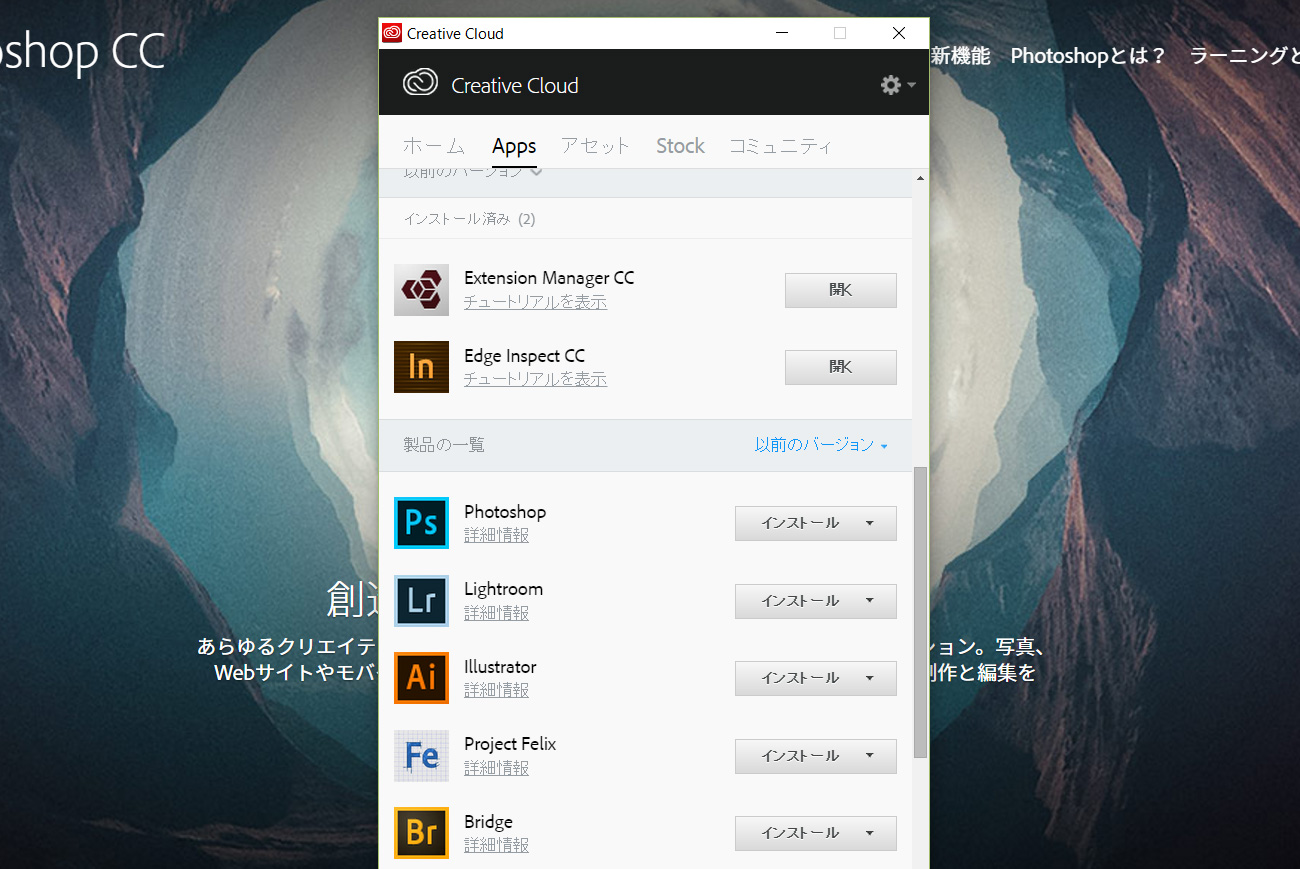Image resolution: width=1300 pixels, height=869 pixels.
Task: Click the Creative Cloud logo in header
Action: (x=420, y=84)
